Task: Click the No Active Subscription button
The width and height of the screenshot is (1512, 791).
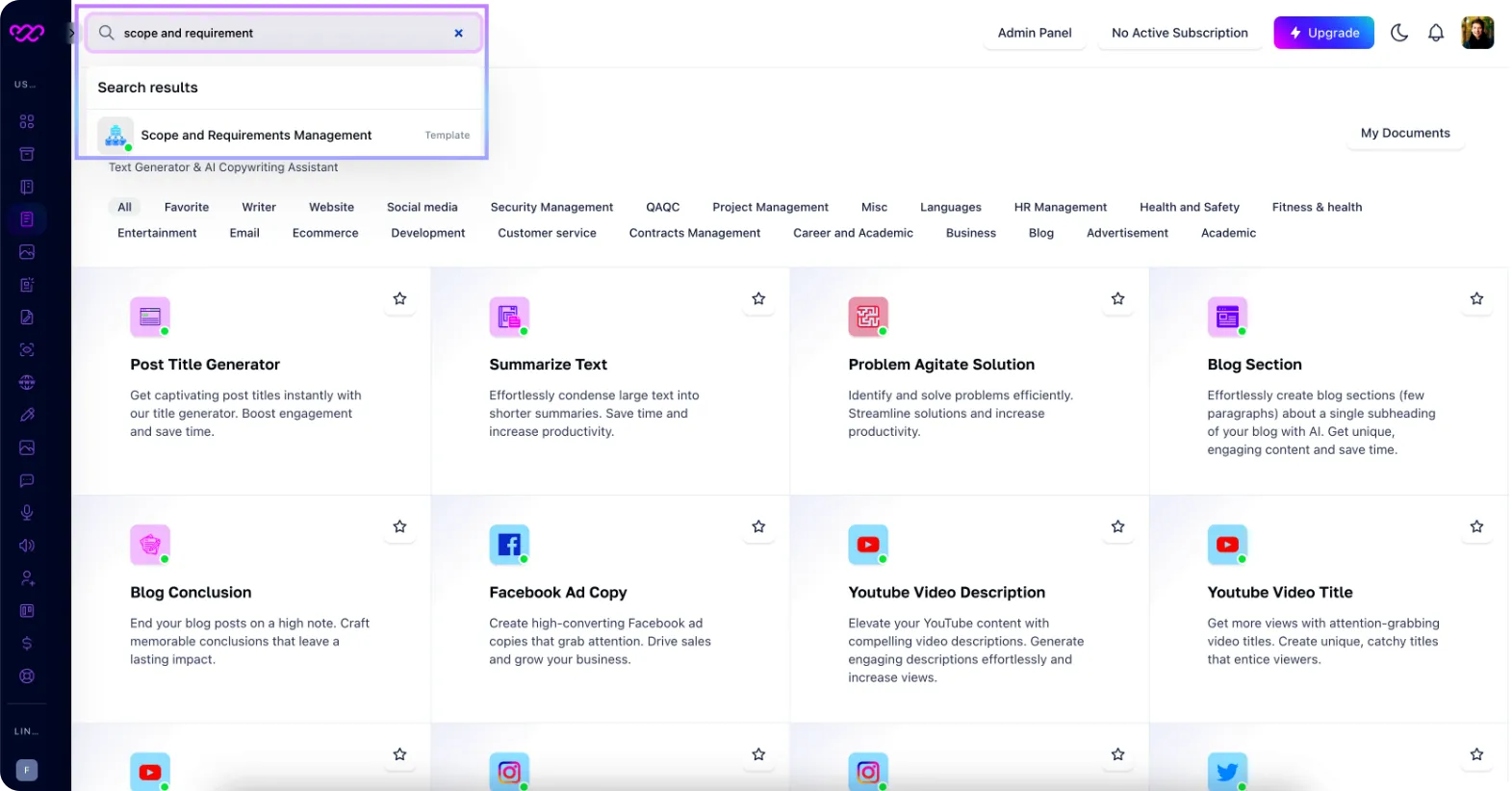Action: 1180,33
